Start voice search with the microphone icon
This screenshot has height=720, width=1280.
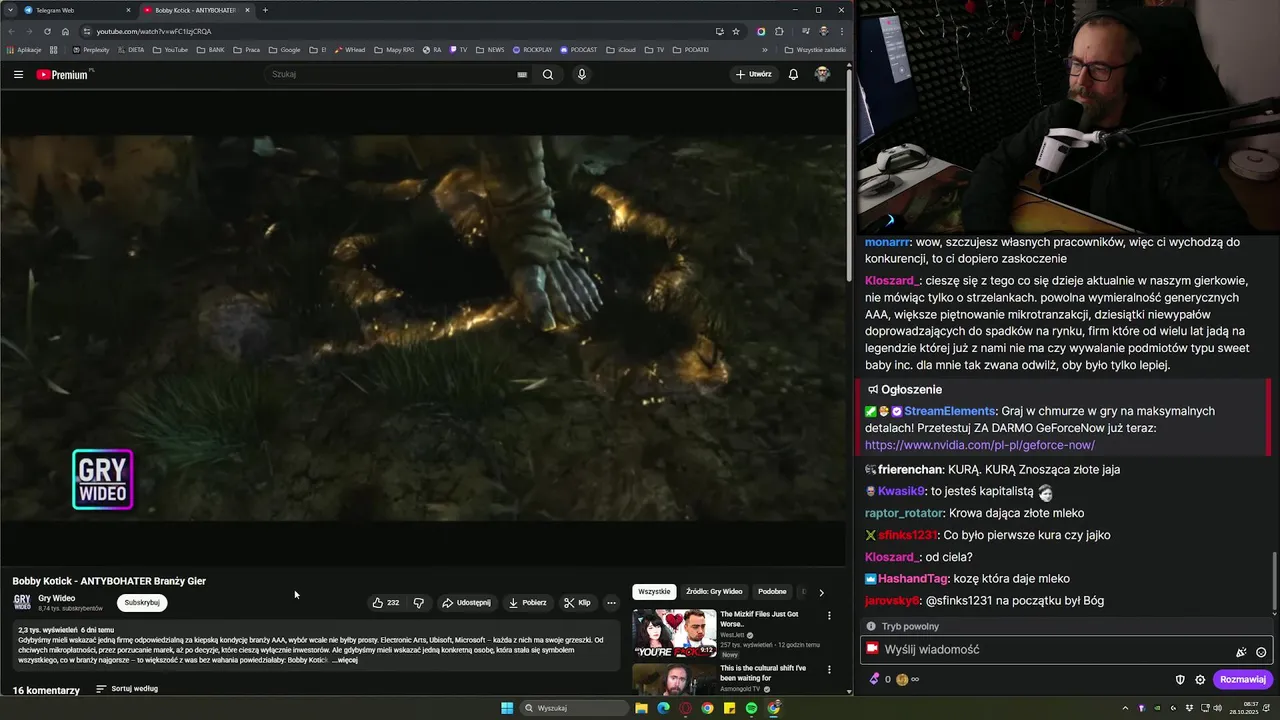[581, 74]
